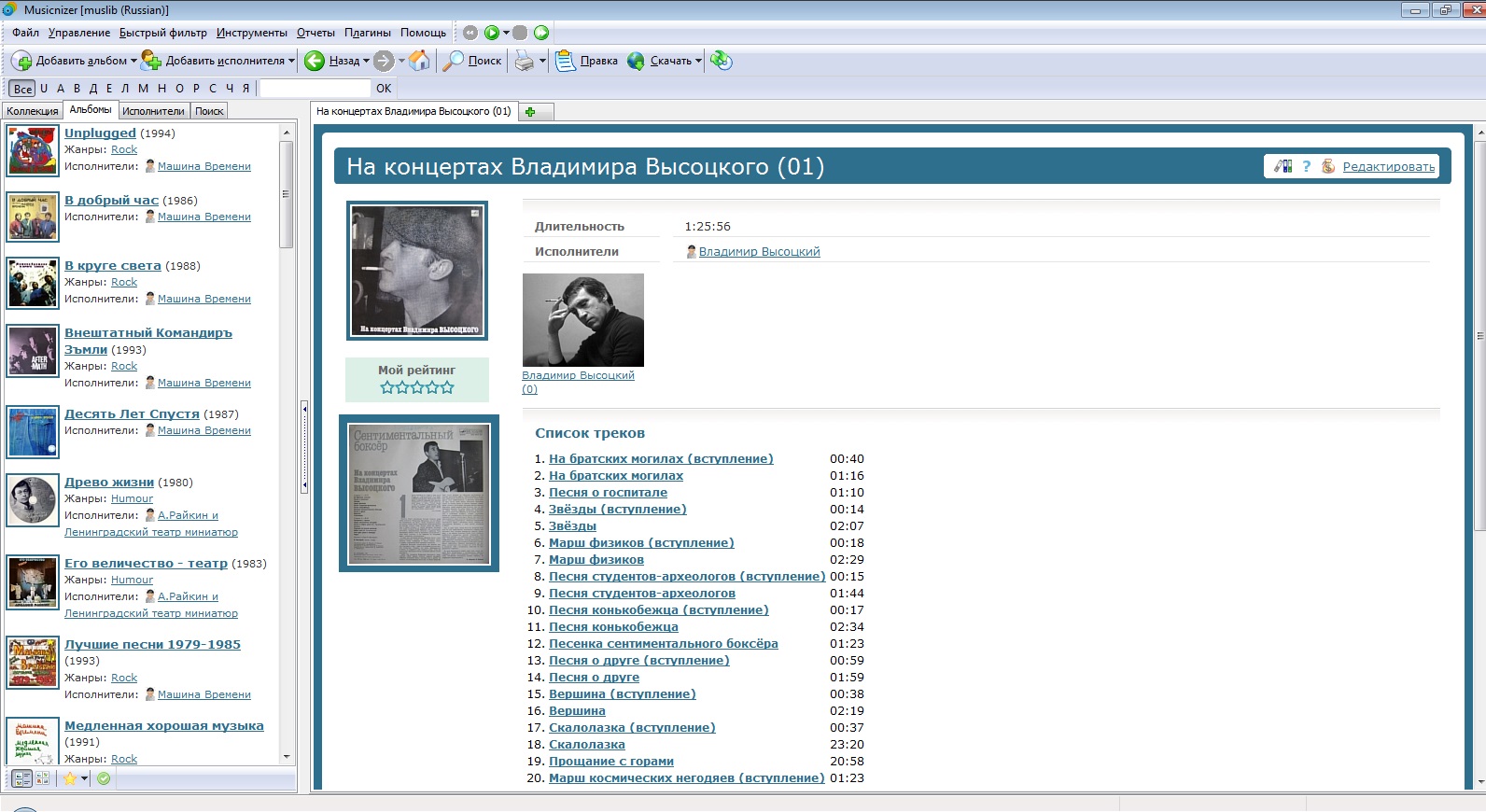Add a new tab with green plus
This screenshot has width=1486, height=812.
click(530, 112)
